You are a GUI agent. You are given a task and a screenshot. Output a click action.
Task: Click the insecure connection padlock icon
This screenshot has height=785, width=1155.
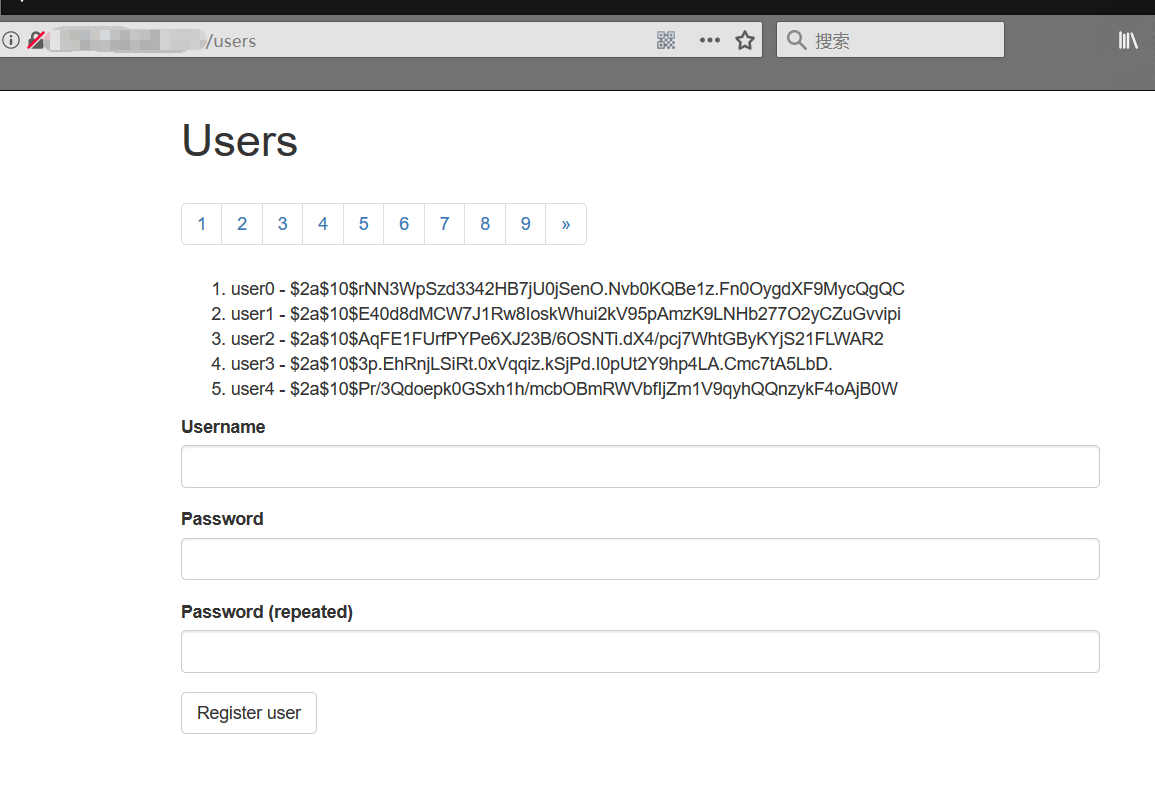[x=36, y=41]
